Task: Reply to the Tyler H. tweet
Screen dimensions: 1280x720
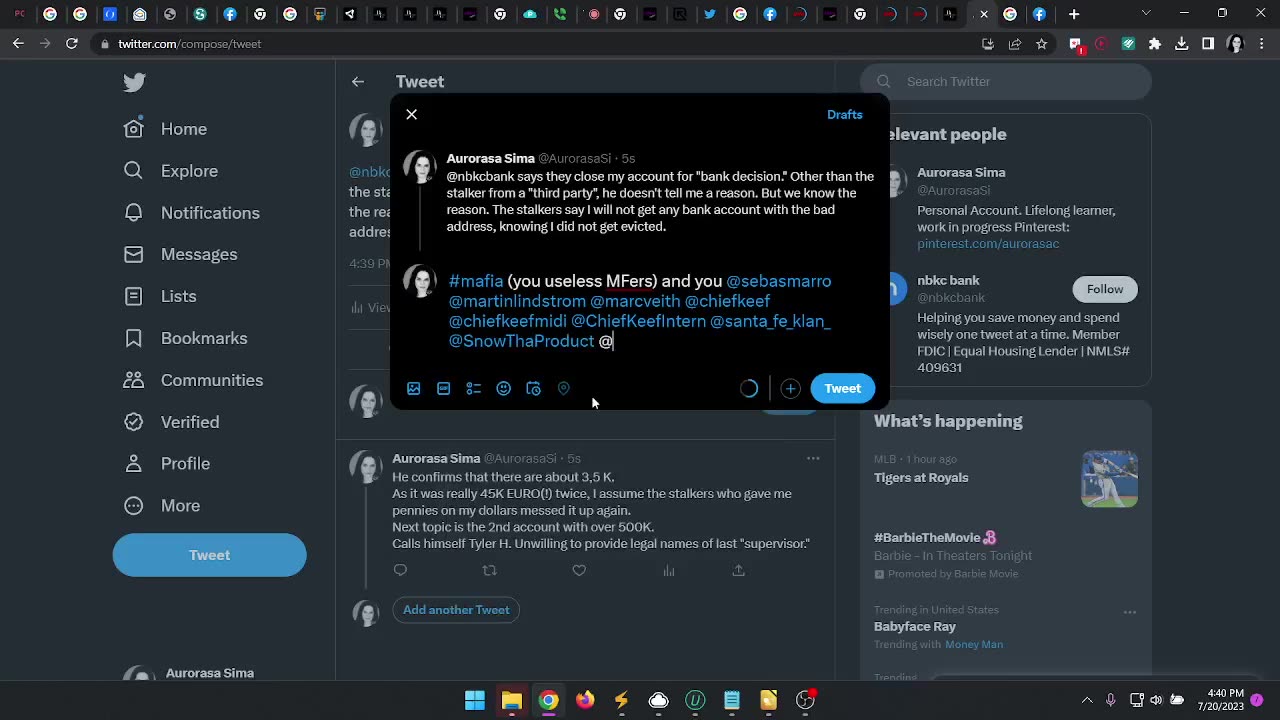Action: click(400, 571)
